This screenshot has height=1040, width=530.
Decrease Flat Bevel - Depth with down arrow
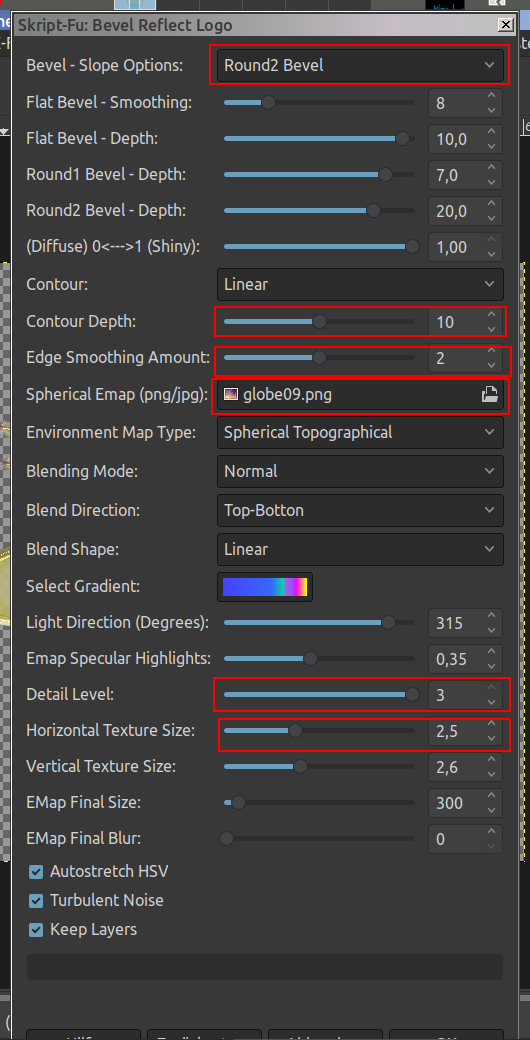click(491, 146)
